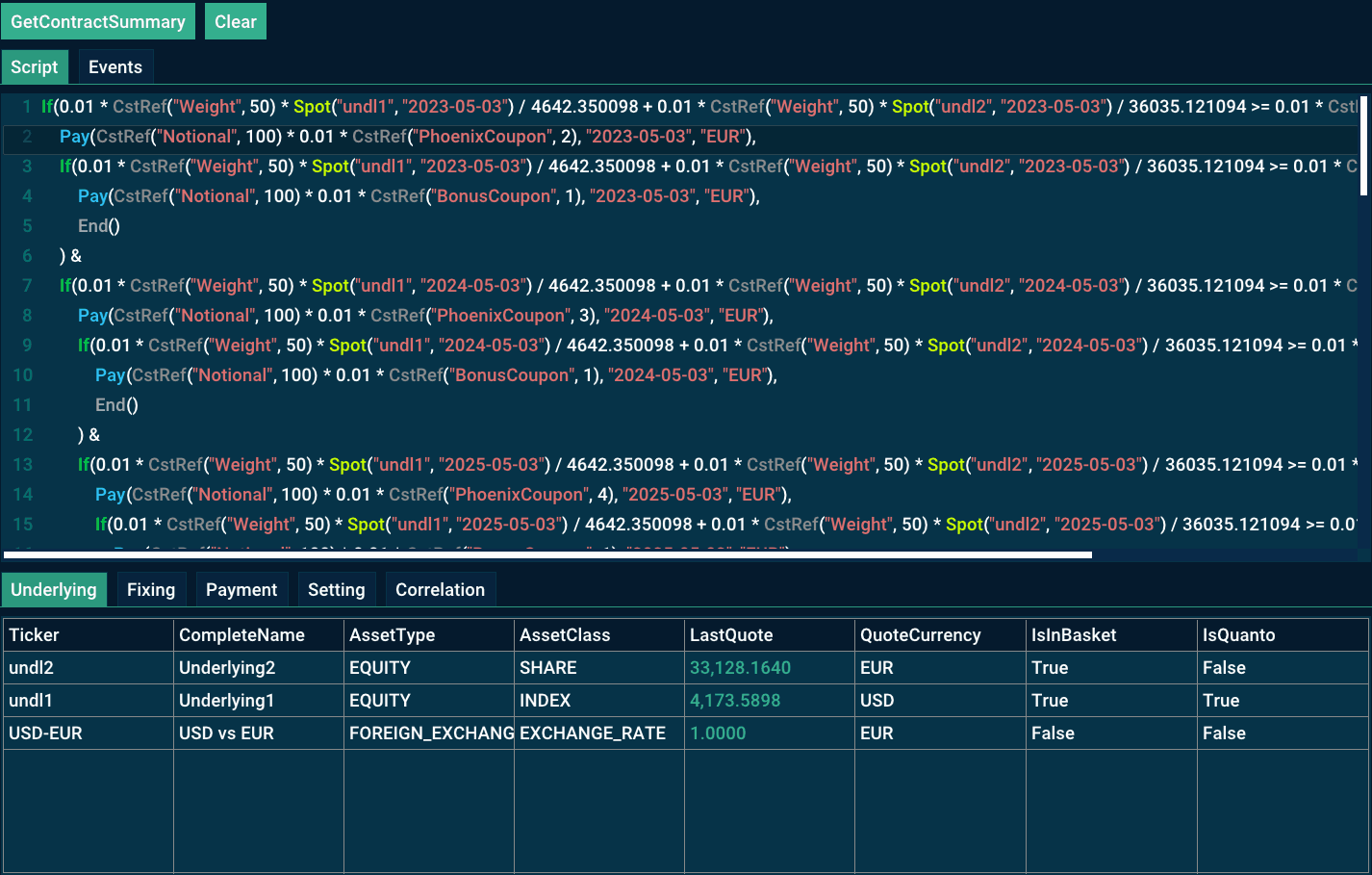Screen dimensions: 1372x875
Task: Click the vertical scrollbar of the script editor
Action: coord(1363,144)
